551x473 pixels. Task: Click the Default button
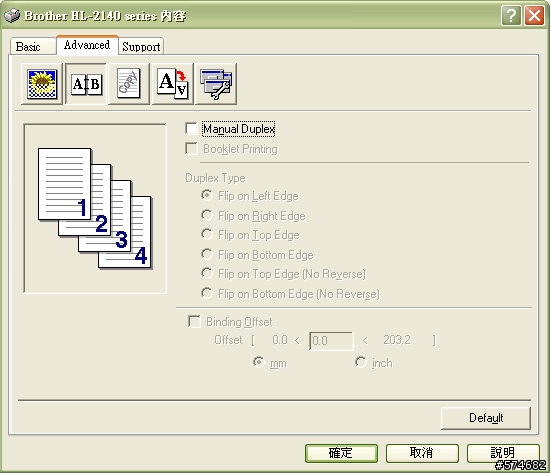tap(486, 418)
